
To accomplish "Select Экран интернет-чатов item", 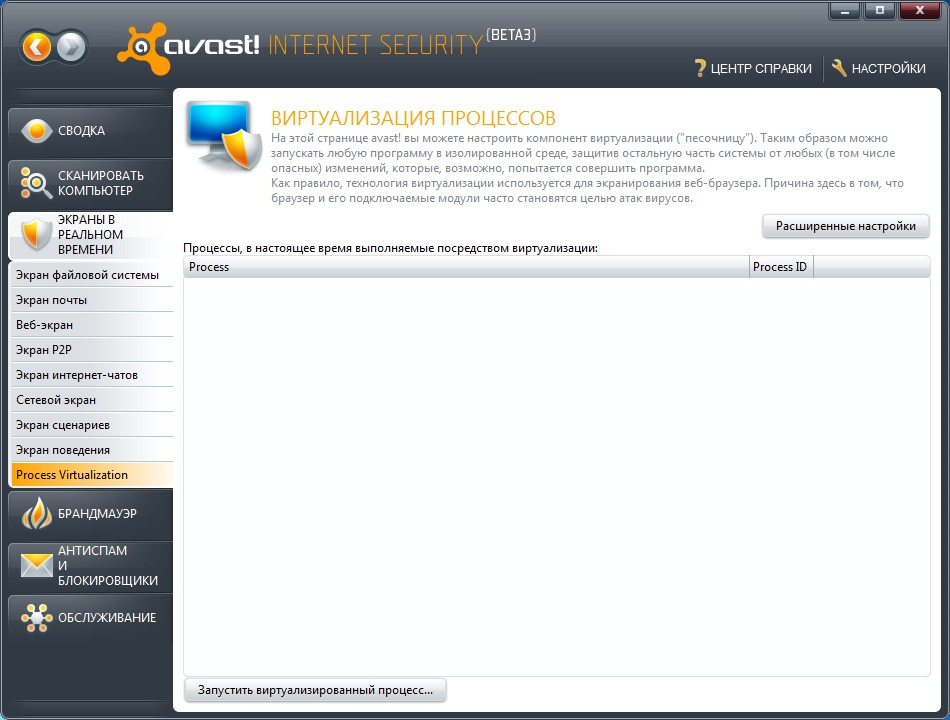I will (x=92, y=375).
